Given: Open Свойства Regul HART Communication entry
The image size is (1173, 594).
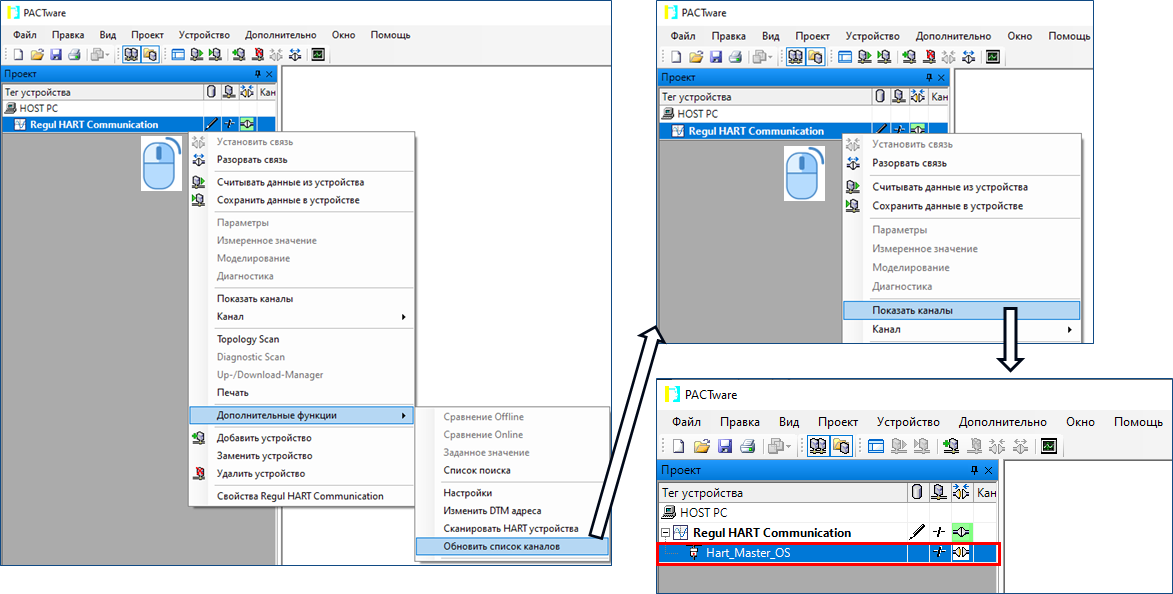Looking at the screenshot, I should 300,496.
